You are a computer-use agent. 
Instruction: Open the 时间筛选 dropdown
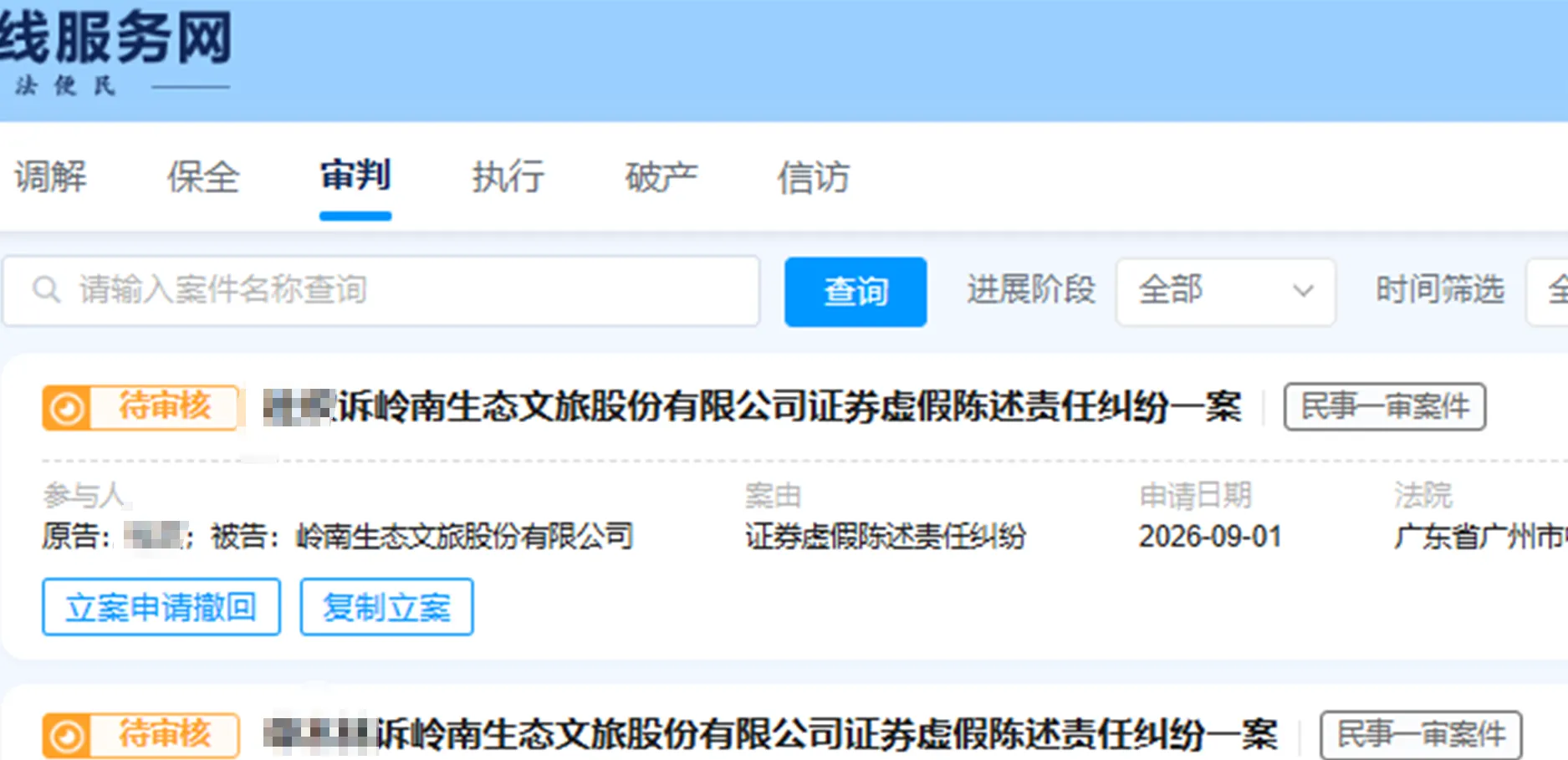1547,292
